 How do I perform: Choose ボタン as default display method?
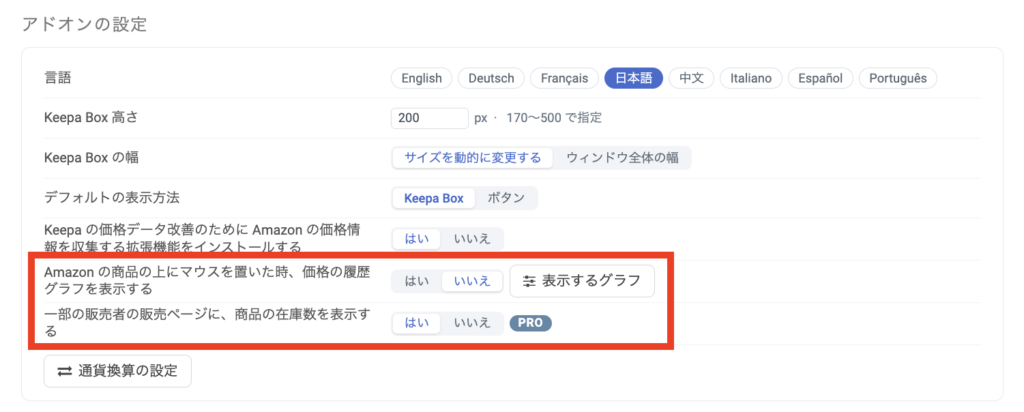pyautogui.click(x=506, y=198)
